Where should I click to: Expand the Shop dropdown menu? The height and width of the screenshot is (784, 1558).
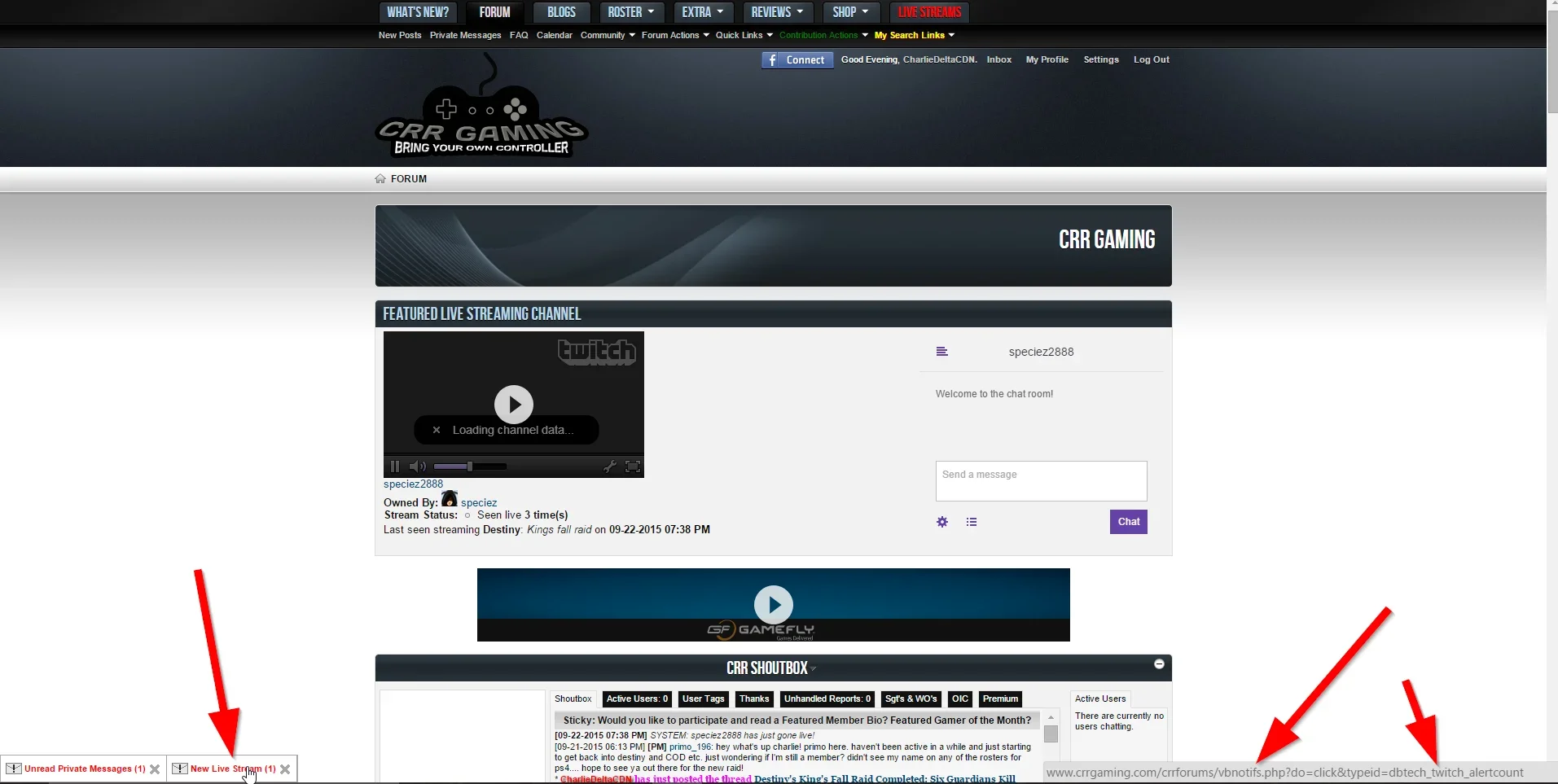851,12
